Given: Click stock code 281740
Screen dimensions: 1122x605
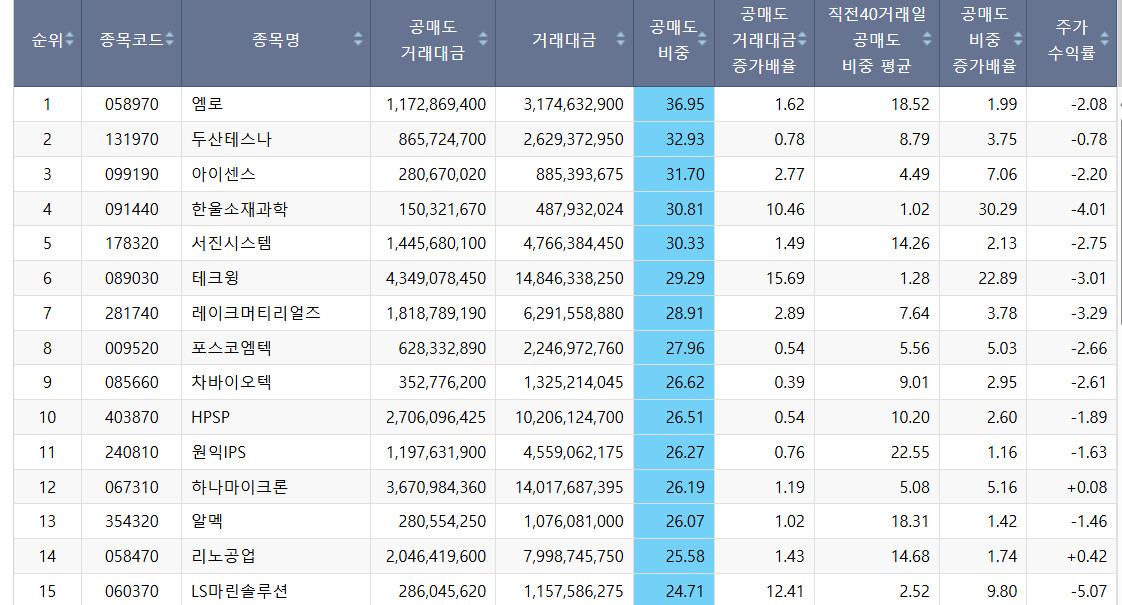Looking at the screenshot, I should point(132,314).
